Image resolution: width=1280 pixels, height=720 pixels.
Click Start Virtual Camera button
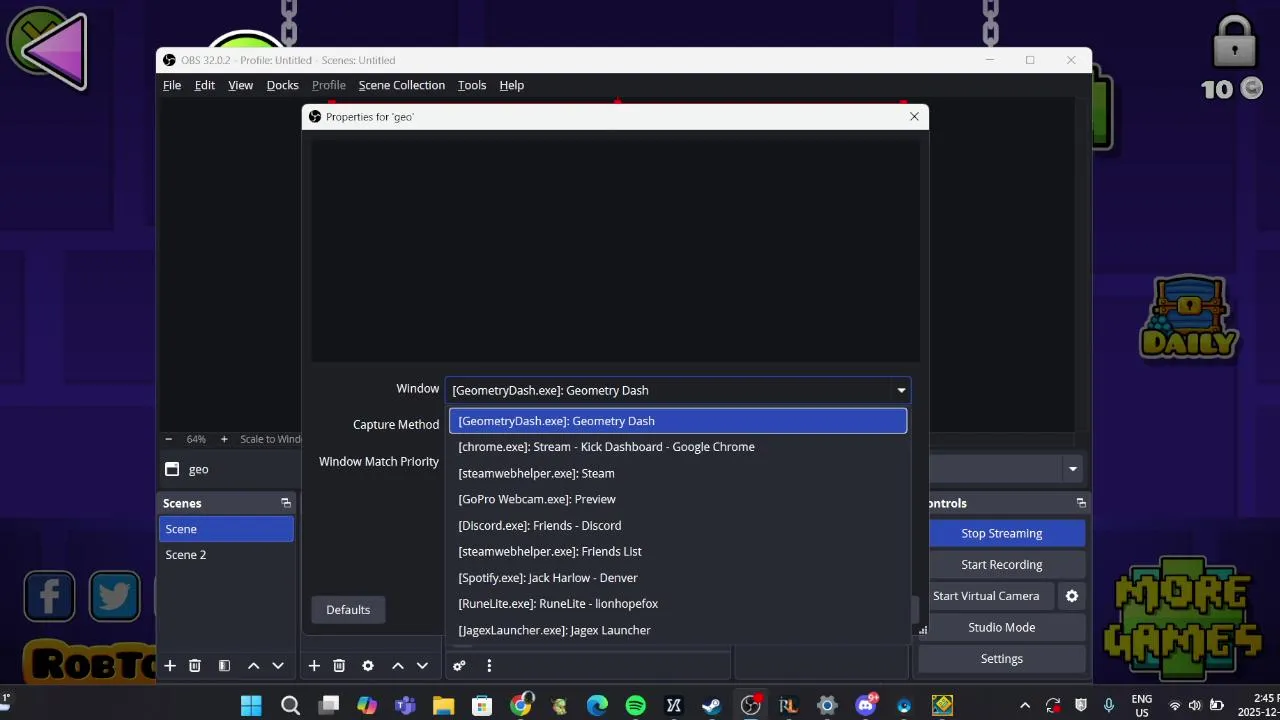pos(986,596)
